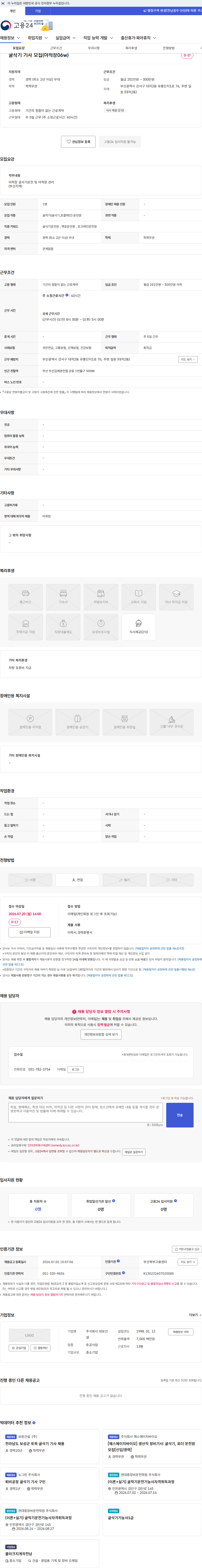Screen dimensions: 202x1568
Task: Click the 관심정보 등록 heart button
Action: 78,141
